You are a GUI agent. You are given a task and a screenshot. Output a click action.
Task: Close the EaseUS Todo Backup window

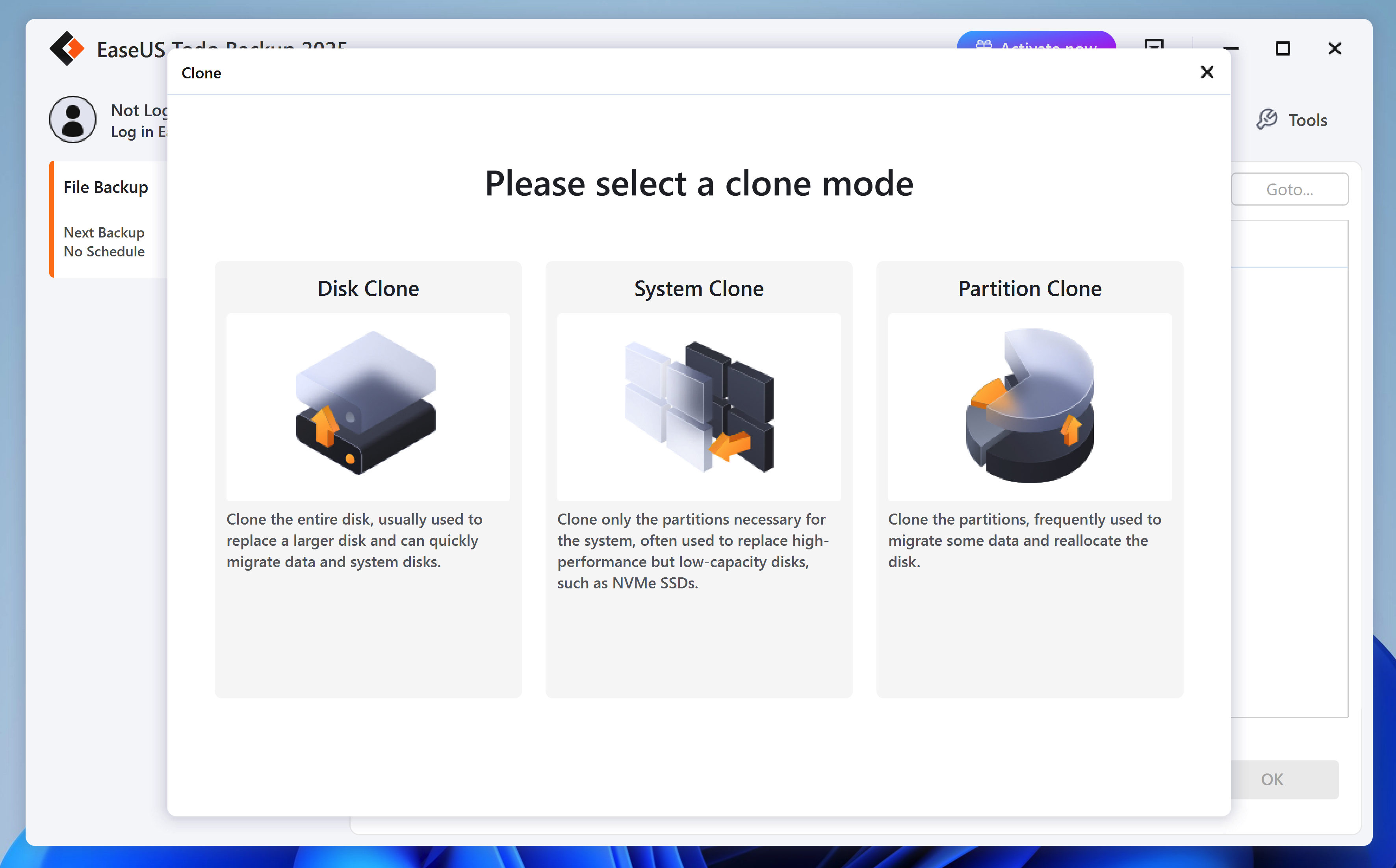[x=1335, y=49]
